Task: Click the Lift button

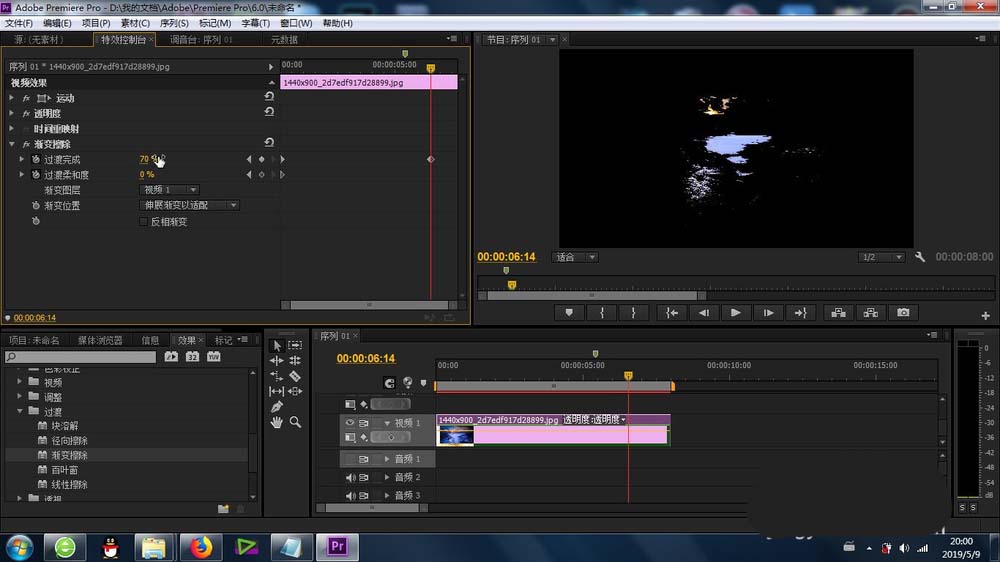Action: tap(839, 313)
